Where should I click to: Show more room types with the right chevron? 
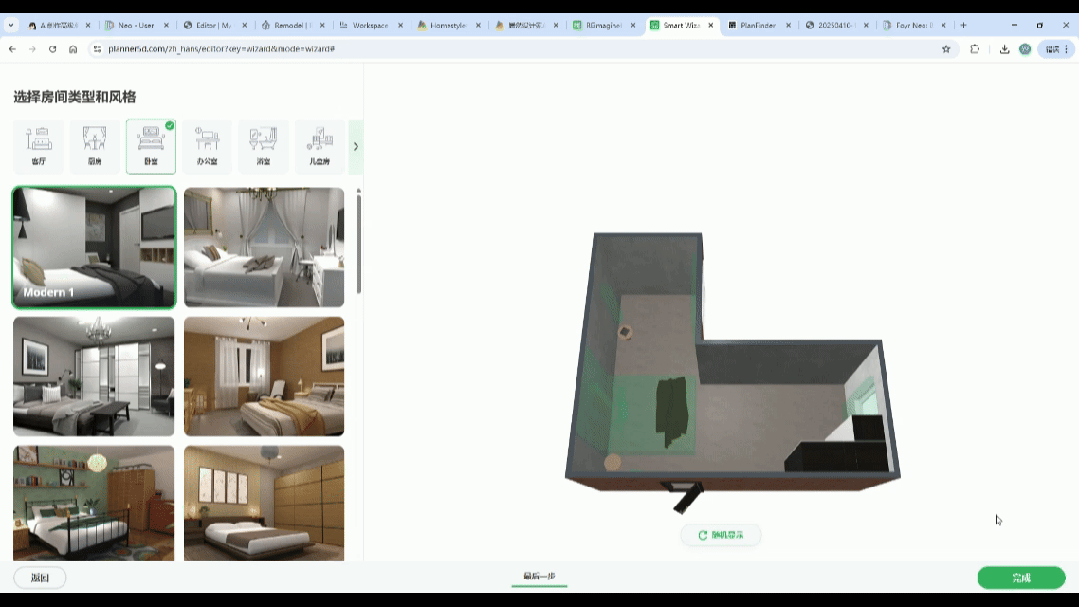coord(356,146)
